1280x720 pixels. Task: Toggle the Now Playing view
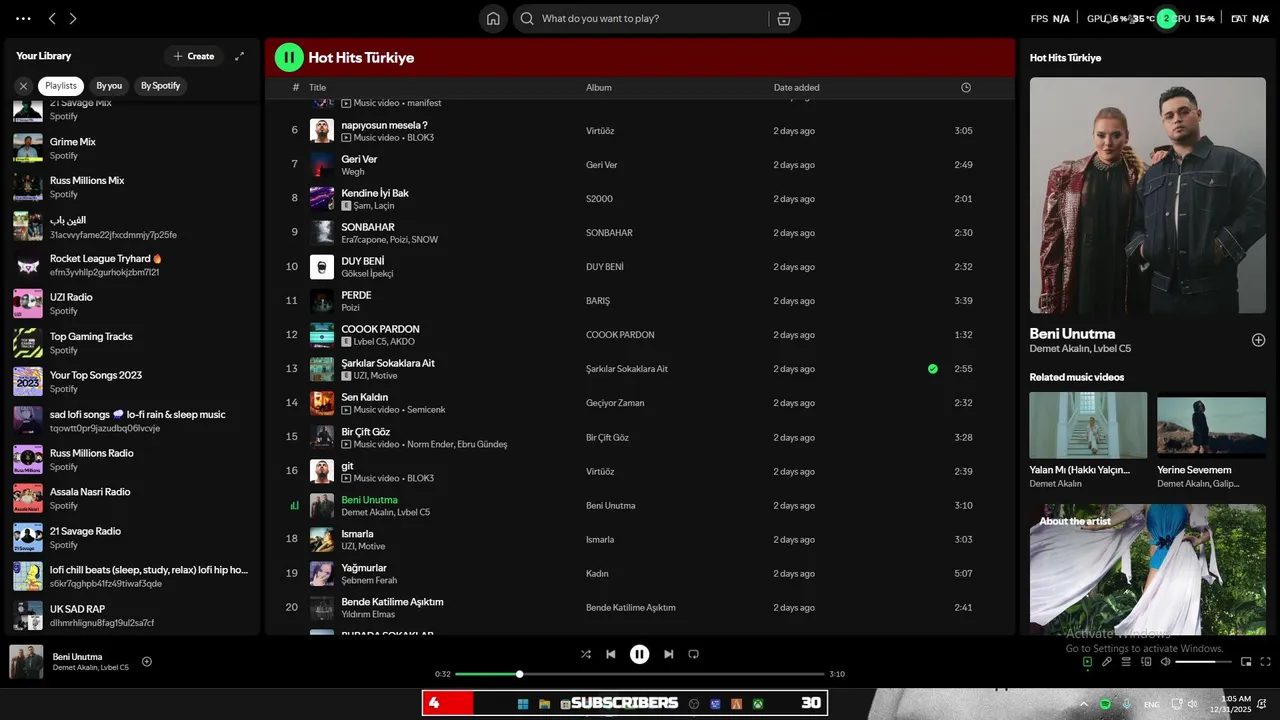pyautogui.click(x=1087, y=661)
